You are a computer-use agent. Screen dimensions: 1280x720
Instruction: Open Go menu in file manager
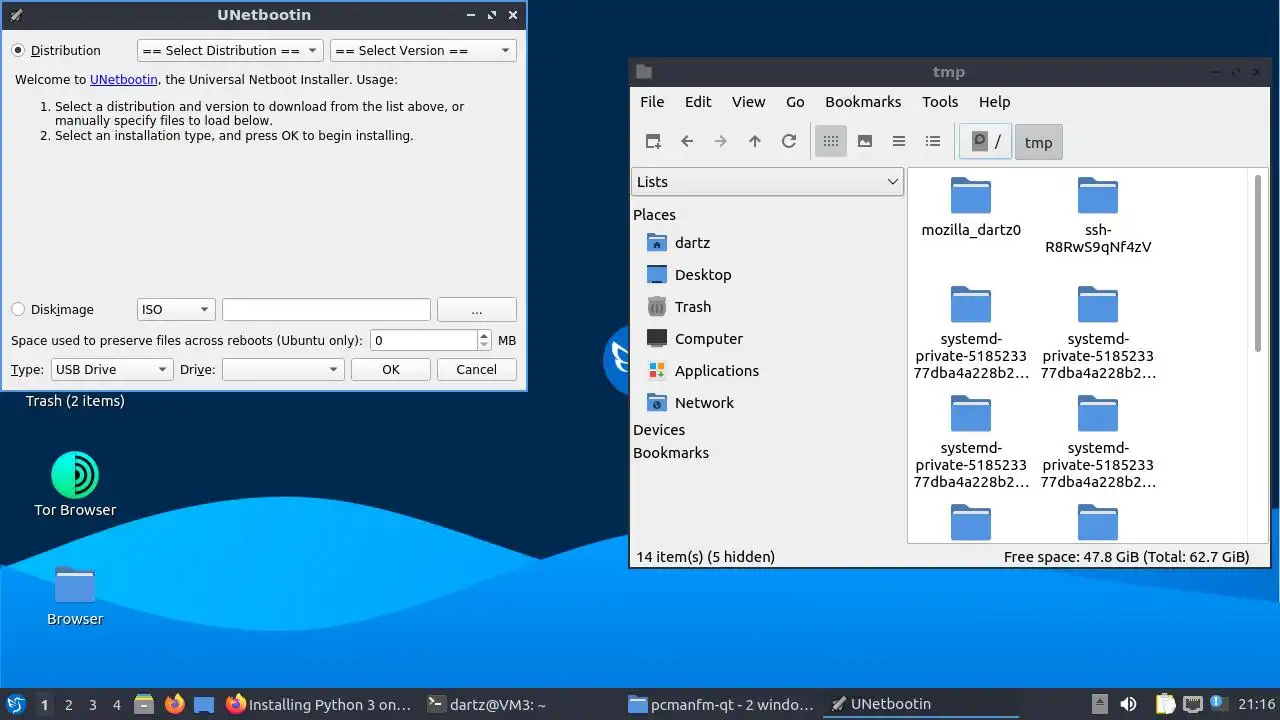(x=795, y=102)
